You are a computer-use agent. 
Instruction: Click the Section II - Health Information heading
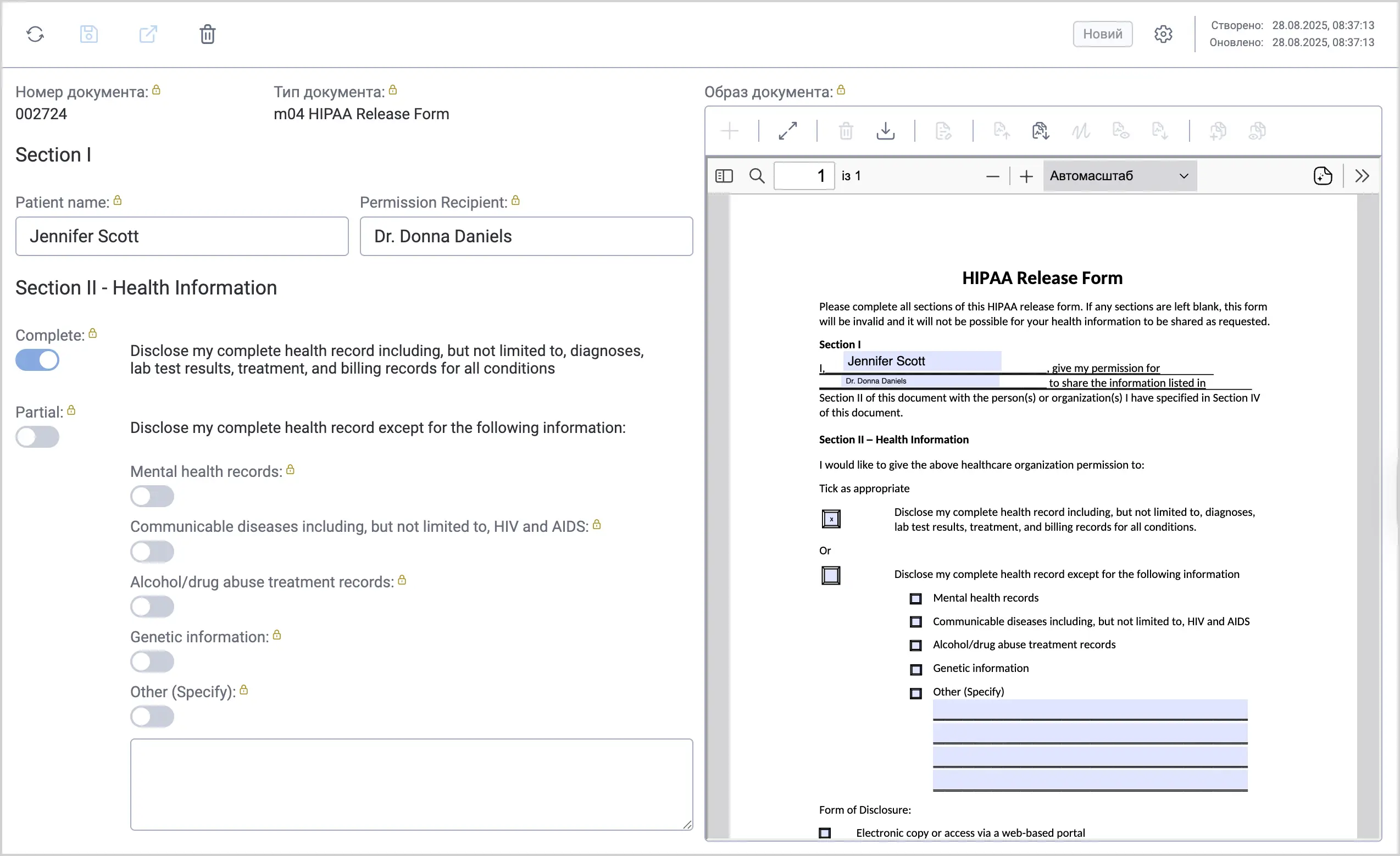coord(146,288)
